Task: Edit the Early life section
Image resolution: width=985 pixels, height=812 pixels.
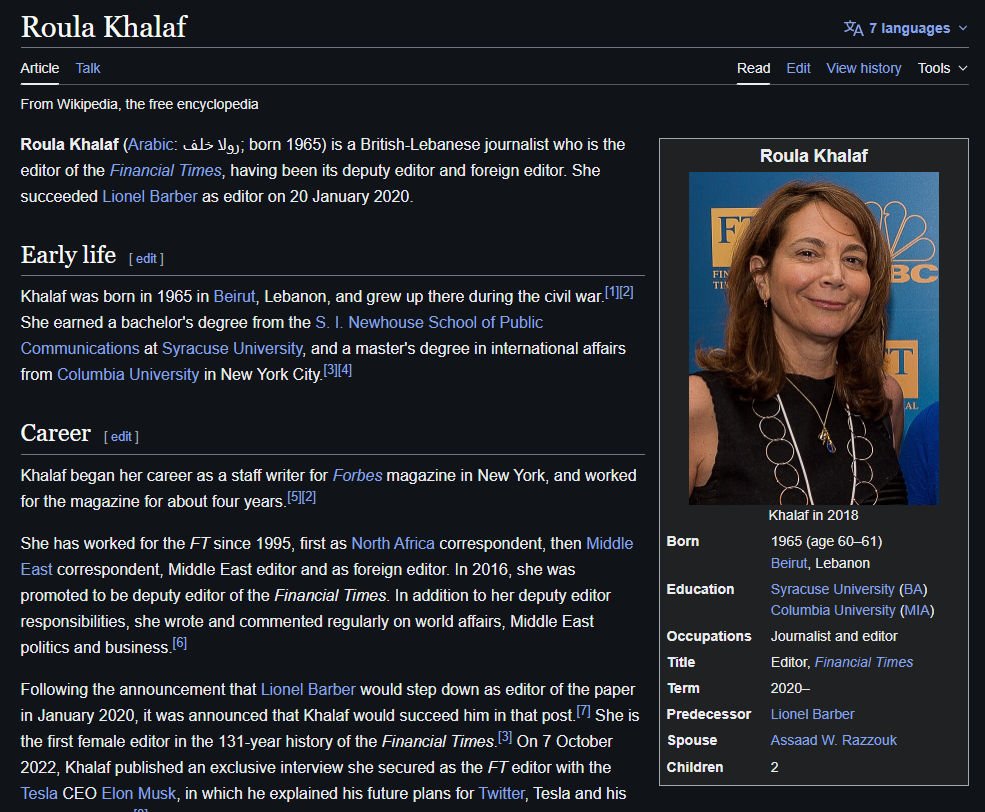Action: tap(146, 259)
